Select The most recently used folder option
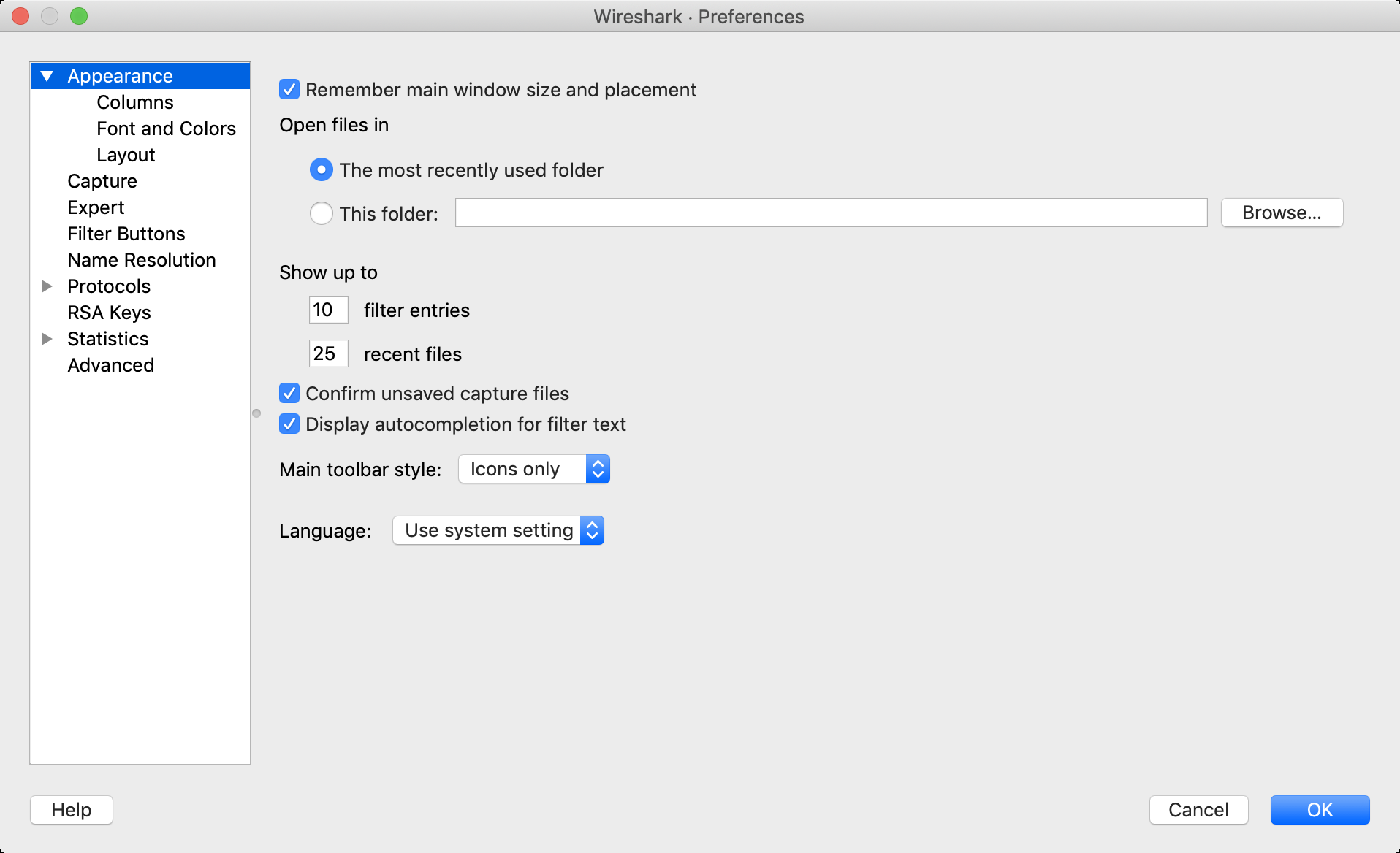Viewport: 1400px width, 853px height. pos(322,170)
